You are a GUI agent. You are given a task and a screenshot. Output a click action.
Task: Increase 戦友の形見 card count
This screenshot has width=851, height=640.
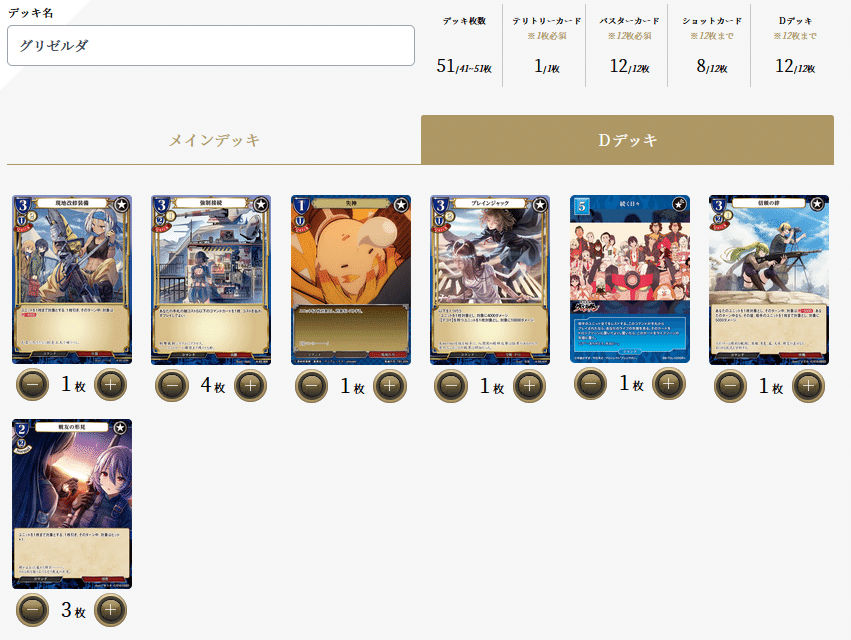coord(111,610)
